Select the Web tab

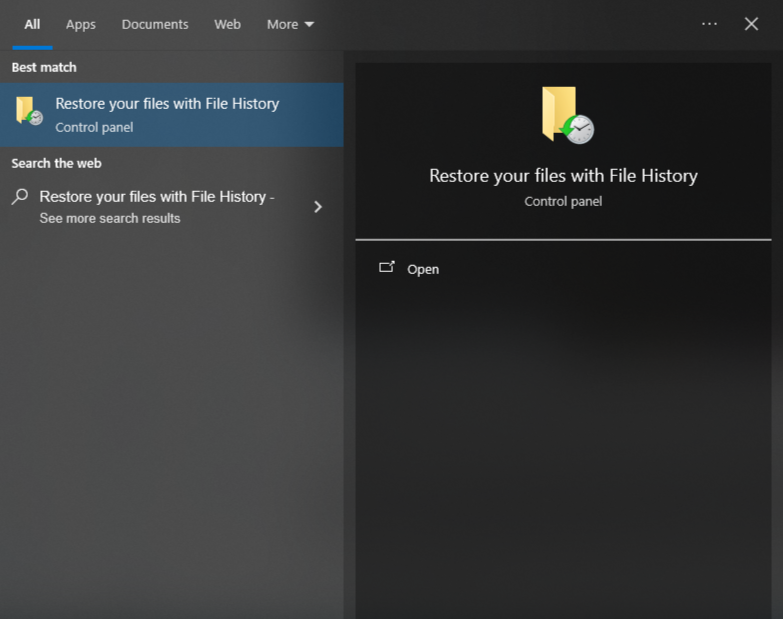point(227,24)
